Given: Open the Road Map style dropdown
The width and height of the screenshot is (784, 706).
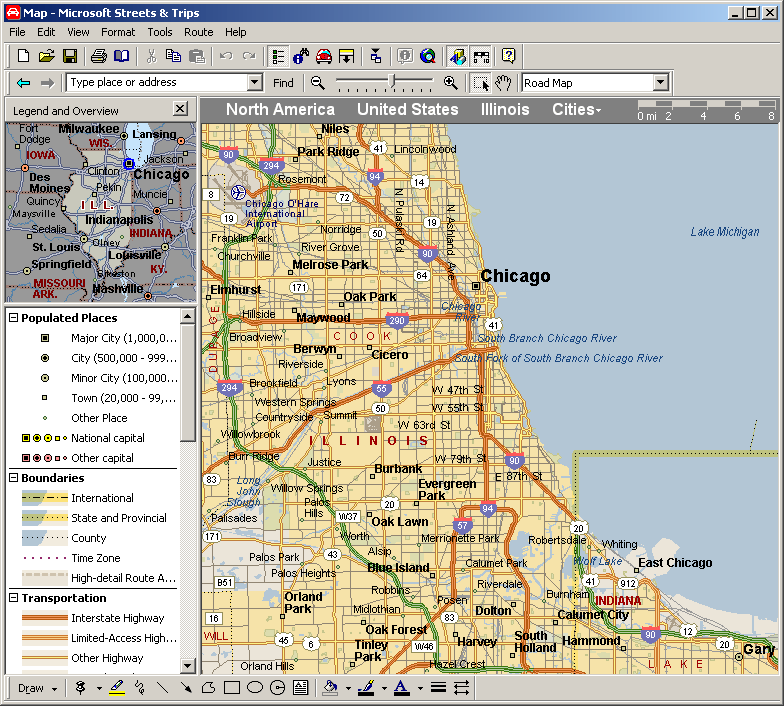Looking at the screenshot, I should click(x=661, y=82).
